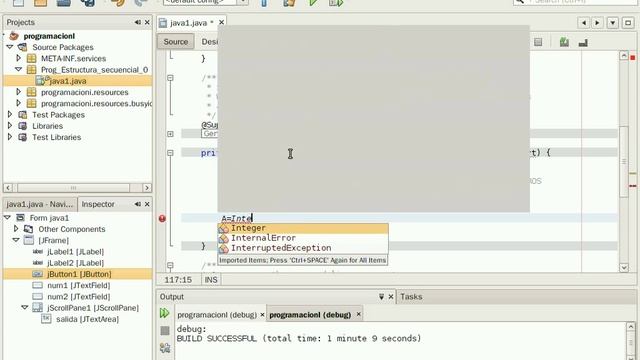This screenshot has width=640, height=360.
Task: Click the 117:15 cursor position indicator
Action: (x=178, y=280)
